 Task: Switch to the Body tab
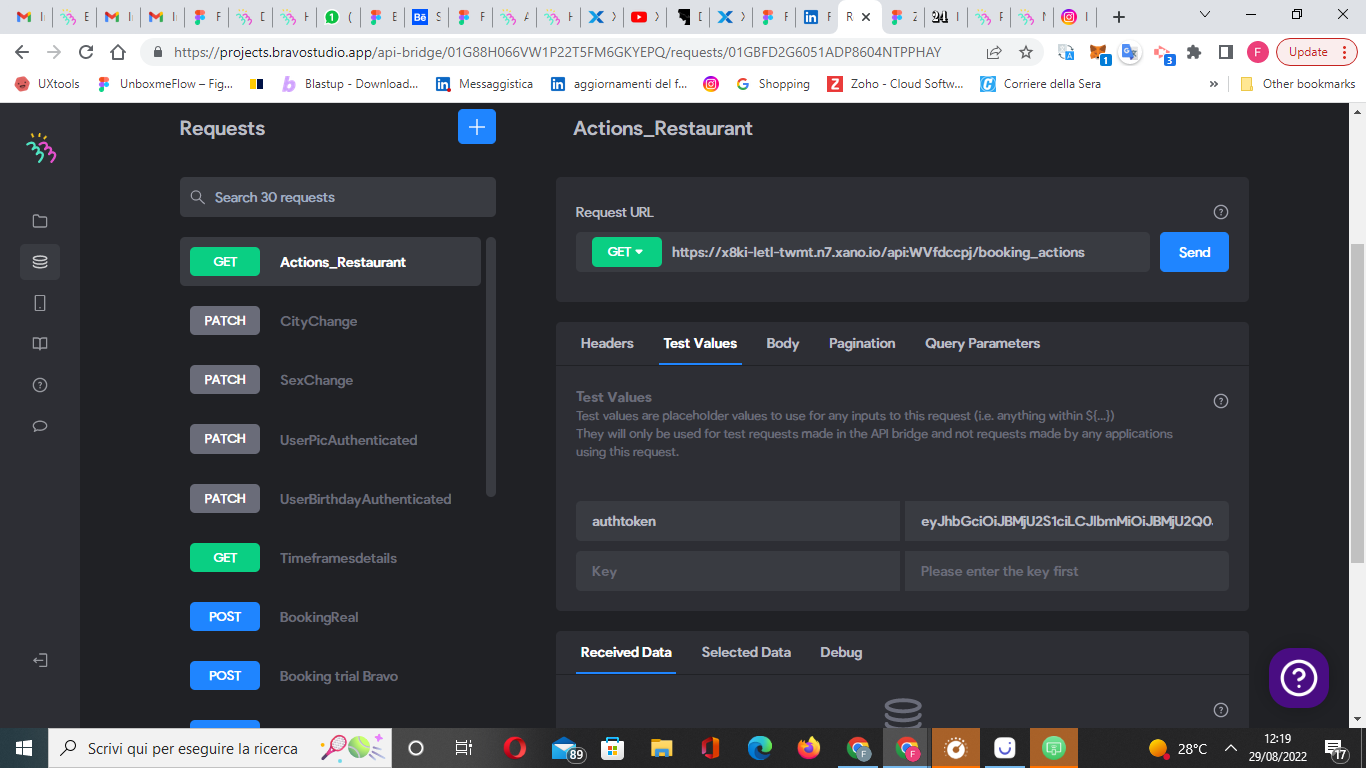pos(783,343)
